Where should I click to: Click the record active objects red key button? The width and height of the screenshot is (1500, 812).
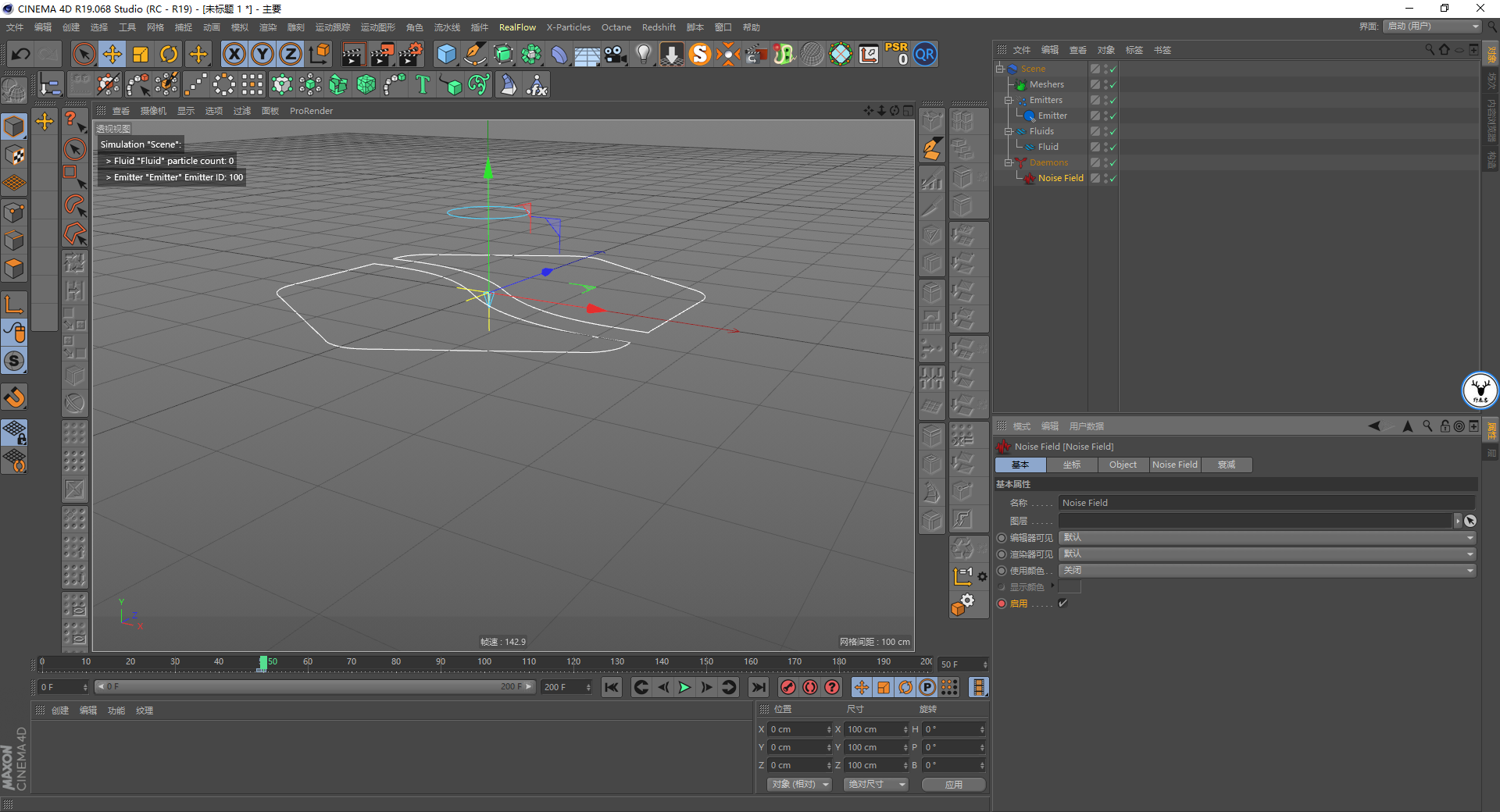[788, 687]
